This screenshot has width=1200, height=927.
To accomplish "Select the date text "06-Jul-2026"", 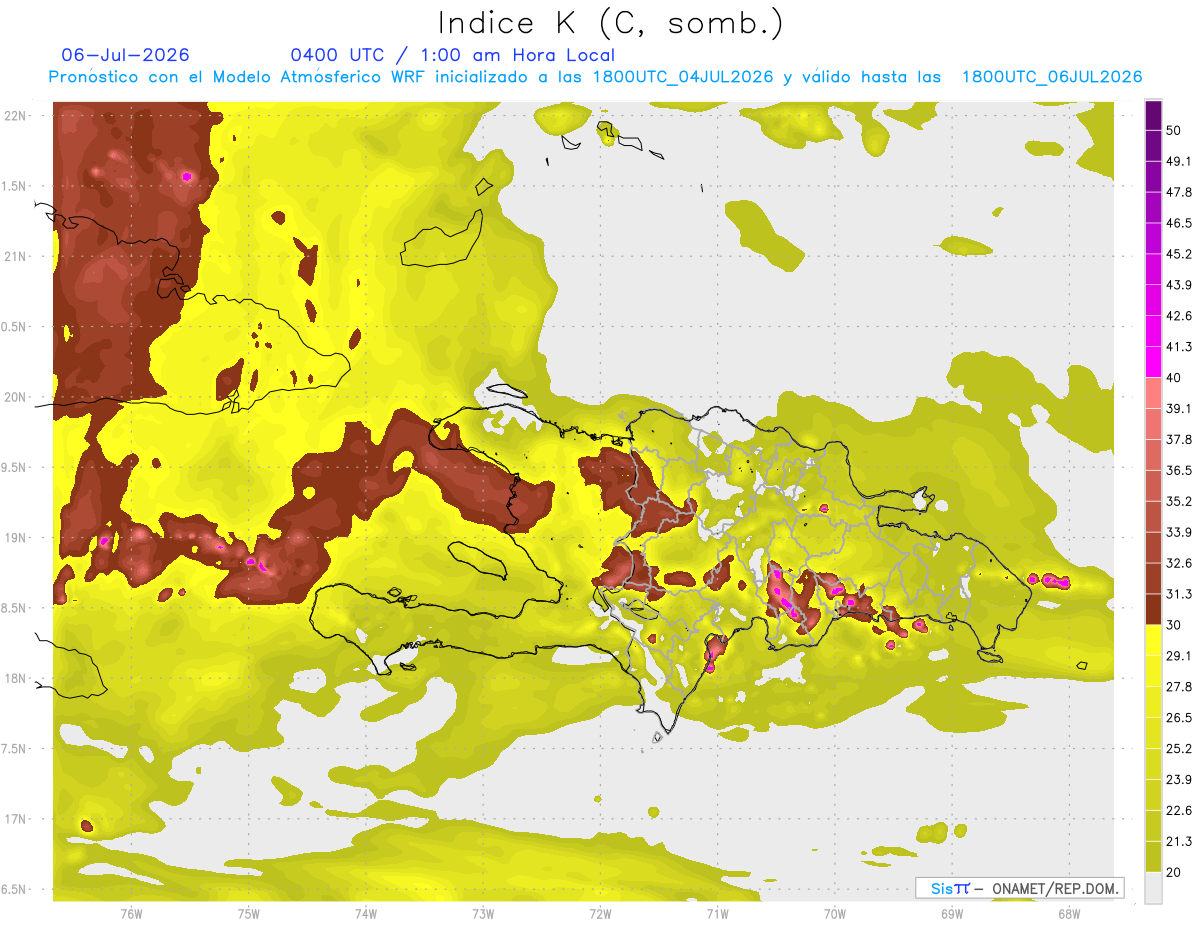I will click(125, 55).
